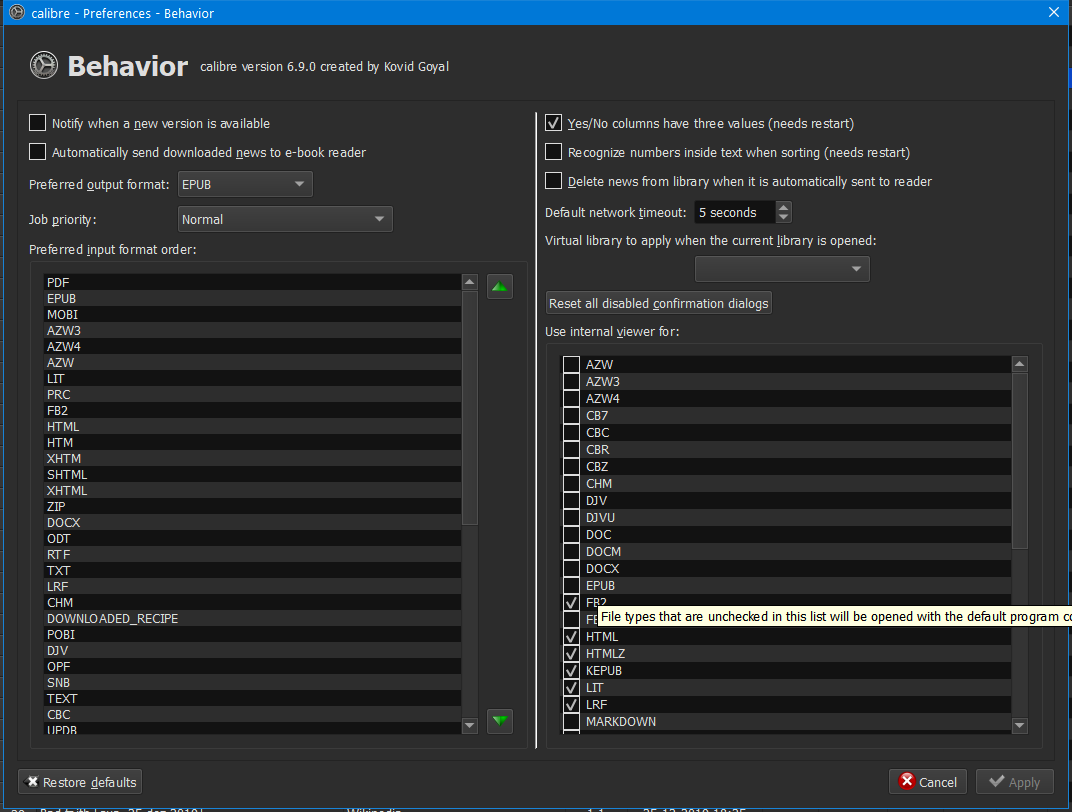Image resolution: width=1072 pixels, height=812 pixels.
Task: Decrease default network timeout with down arrow
Action: [783, 217]
